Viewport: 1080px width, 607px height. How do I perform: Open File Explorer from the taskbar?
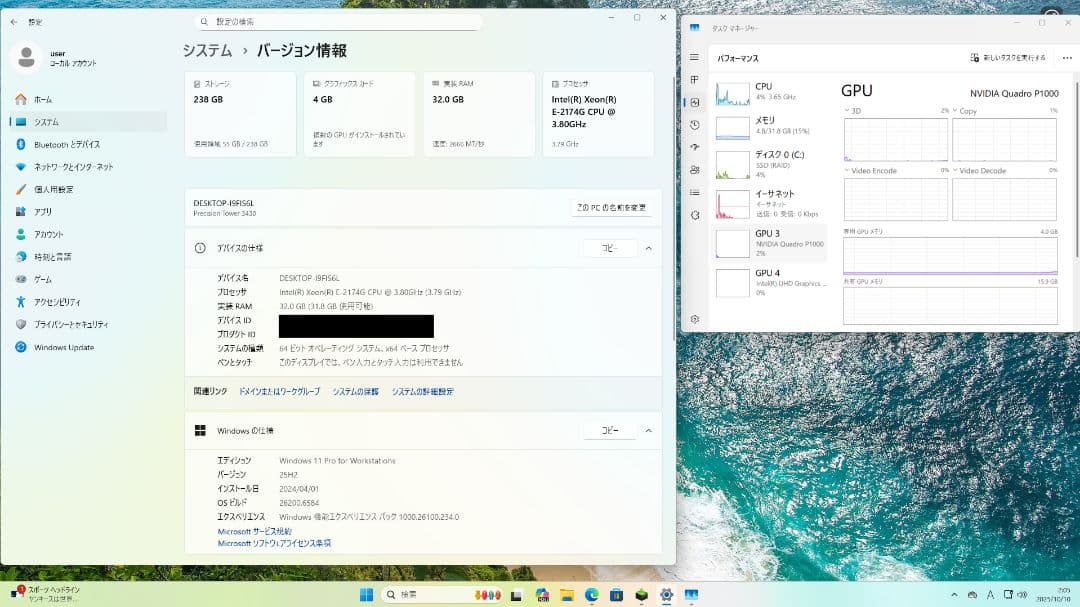pos(567,596)
